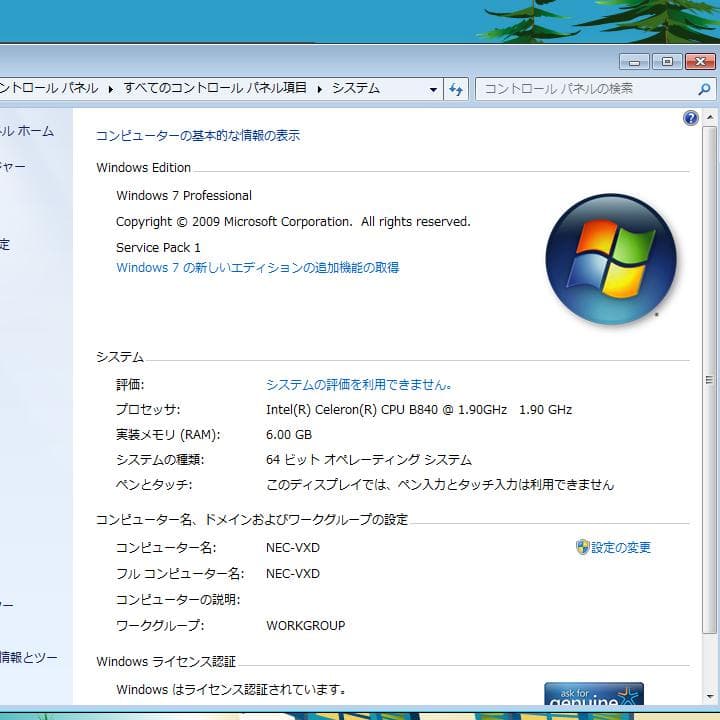Click the Copyright © 2009 Microsoft Corporation text

click(293, 222)
